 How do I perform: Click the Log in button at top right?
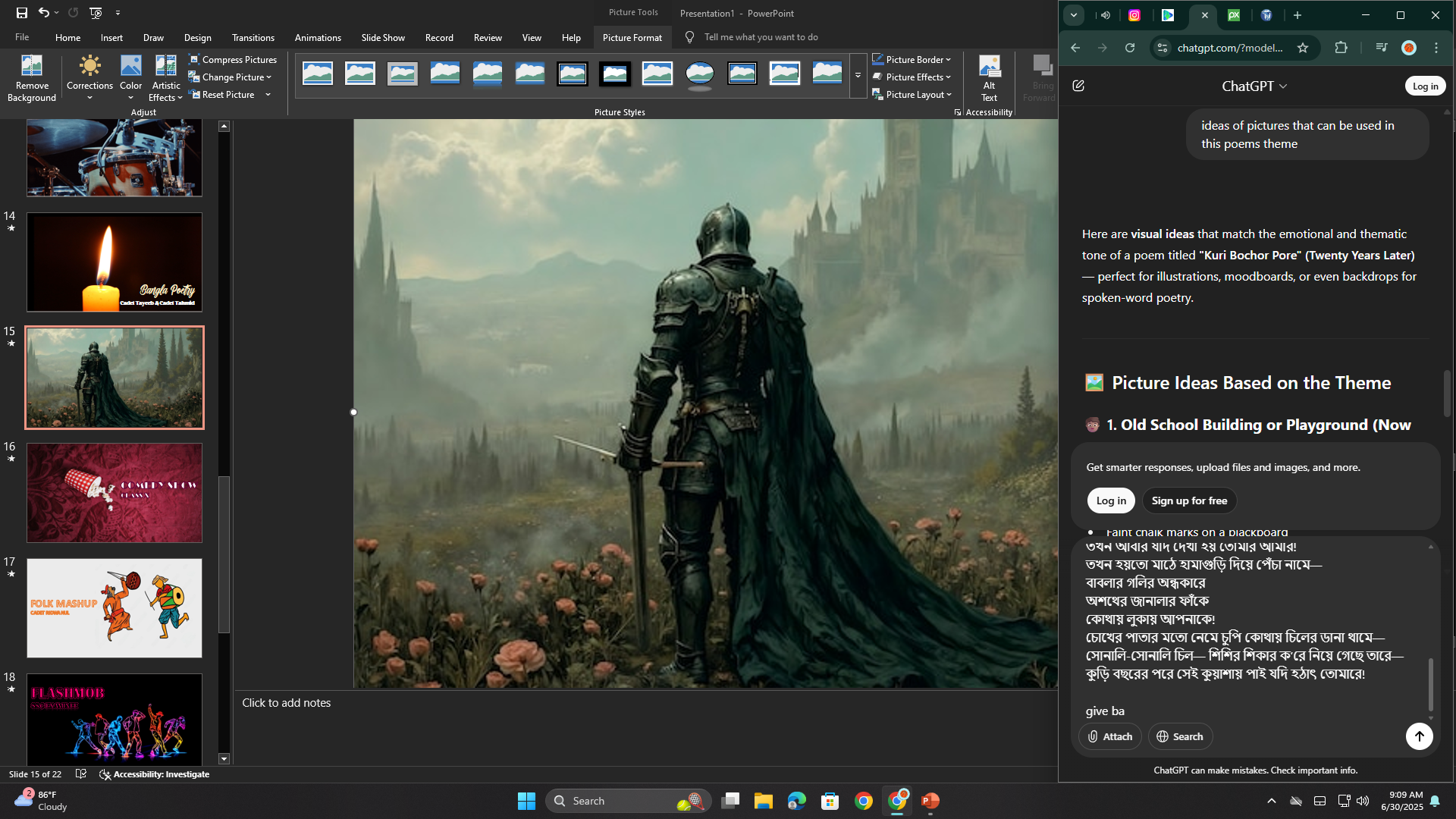pos(1425,86)
